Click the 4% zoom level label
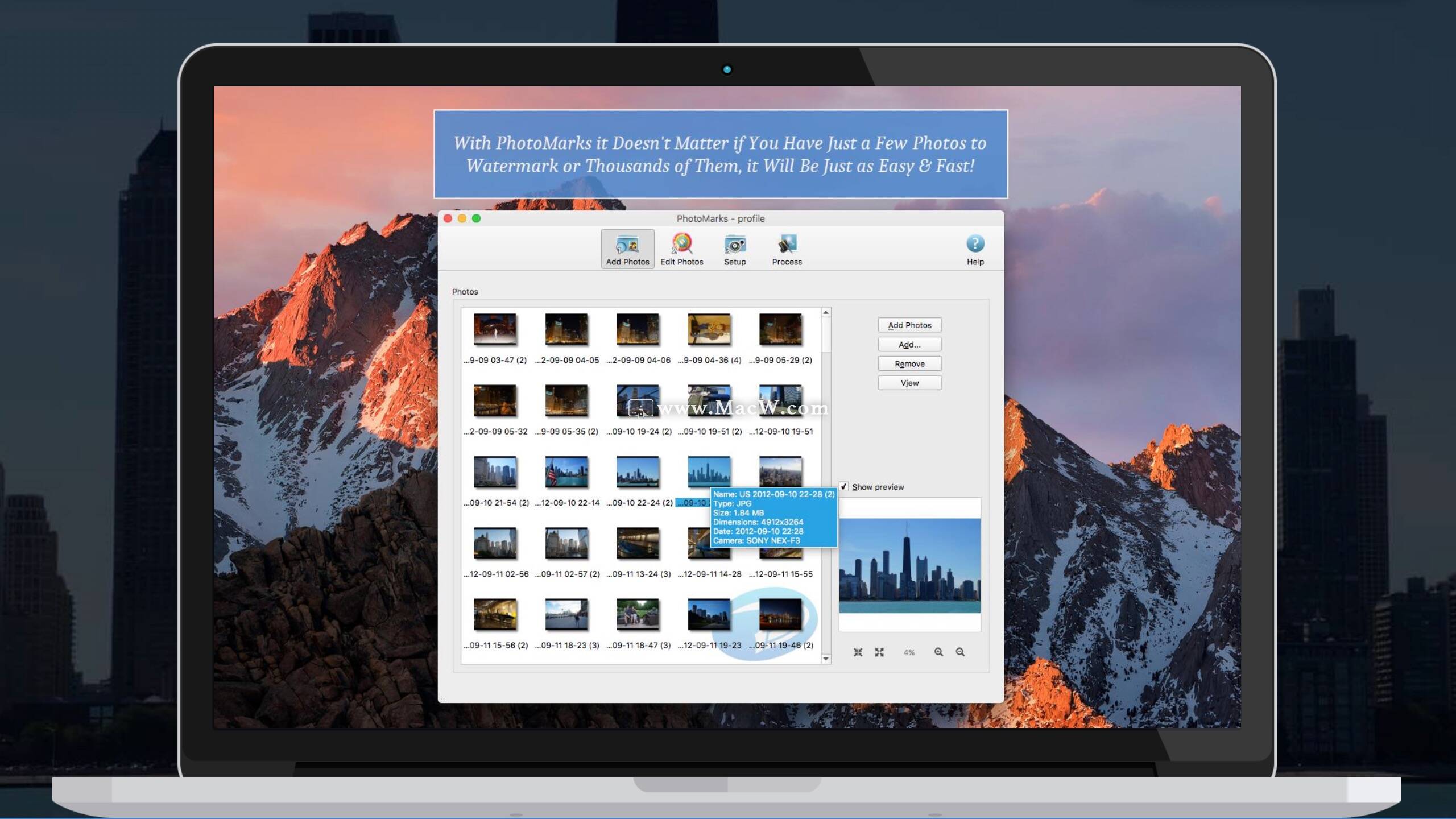This screenshot has width=1456, height=819. click(909, 652)
